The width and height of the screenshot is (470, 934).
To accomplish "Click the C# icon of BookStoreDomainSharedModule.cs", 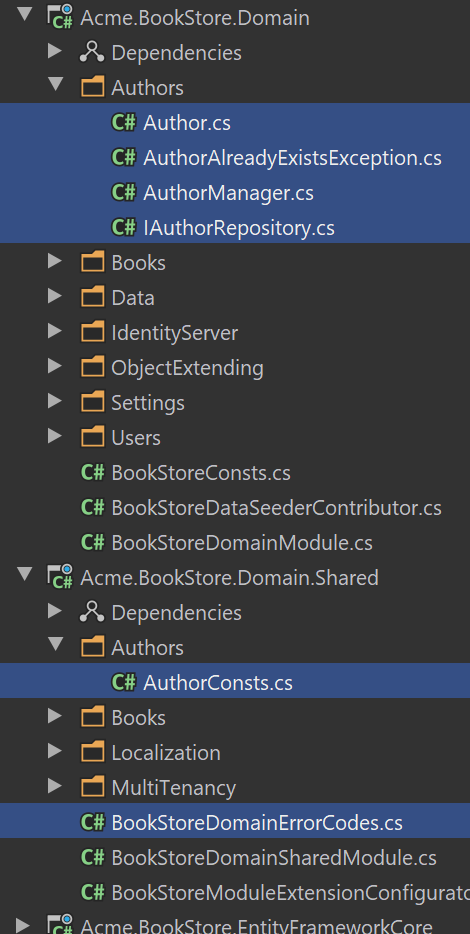I will (92, 858).
